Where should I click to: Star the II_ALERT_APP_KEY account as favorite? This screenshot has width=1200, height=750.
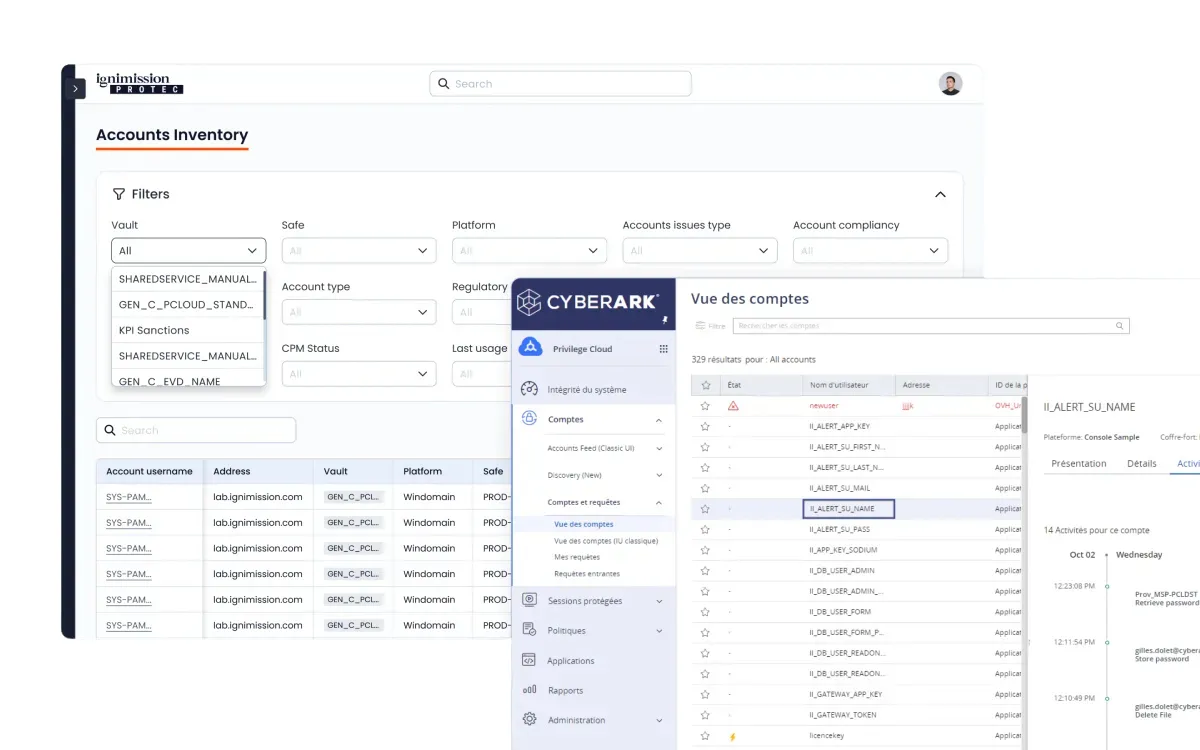705,426
